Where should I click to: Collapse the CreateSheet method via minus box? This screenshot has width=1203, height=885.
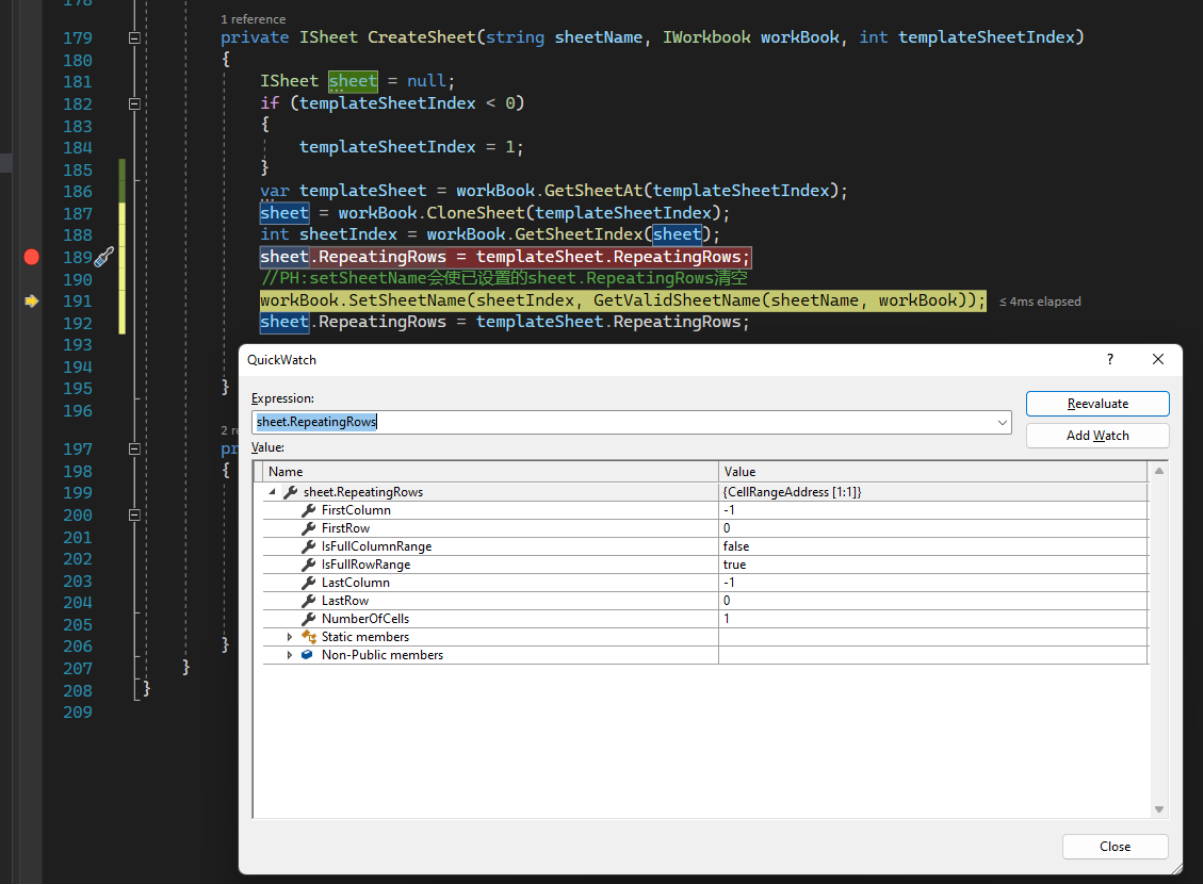(134, 36)
